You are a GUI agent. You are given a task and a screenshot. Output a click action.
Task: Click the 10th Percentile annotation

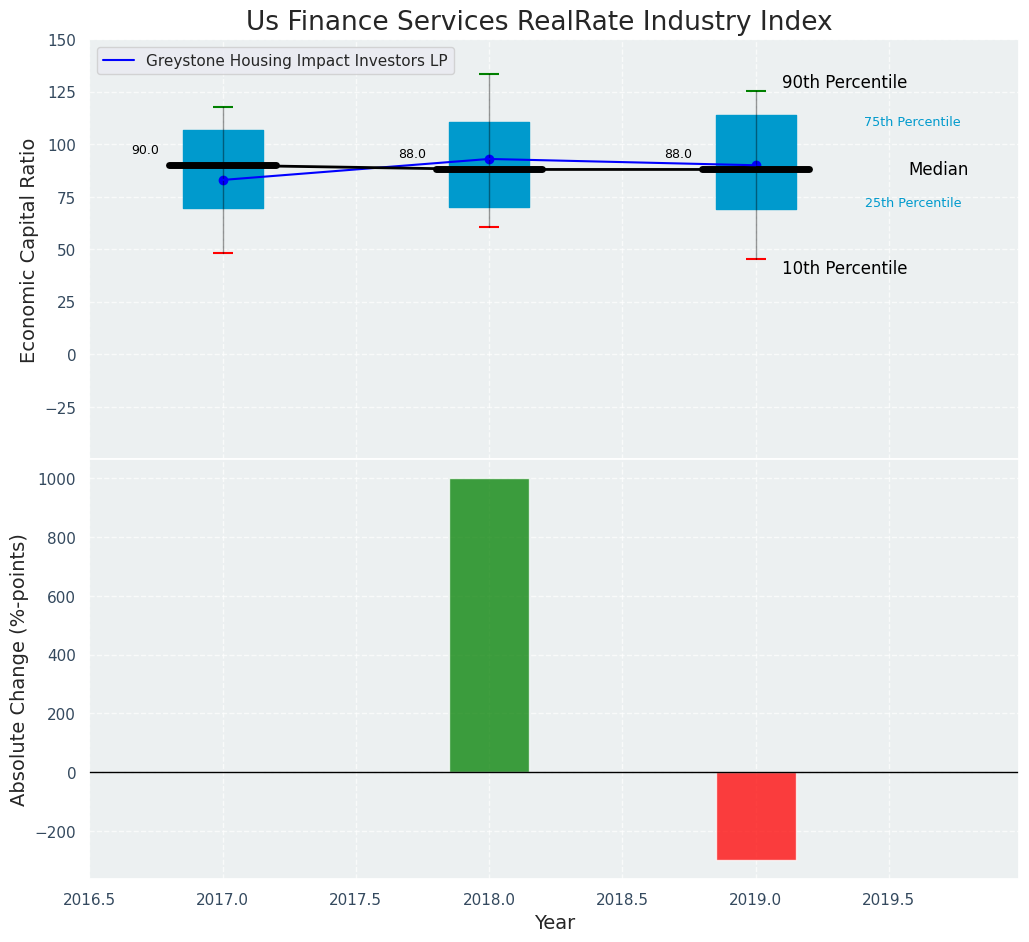844,268
